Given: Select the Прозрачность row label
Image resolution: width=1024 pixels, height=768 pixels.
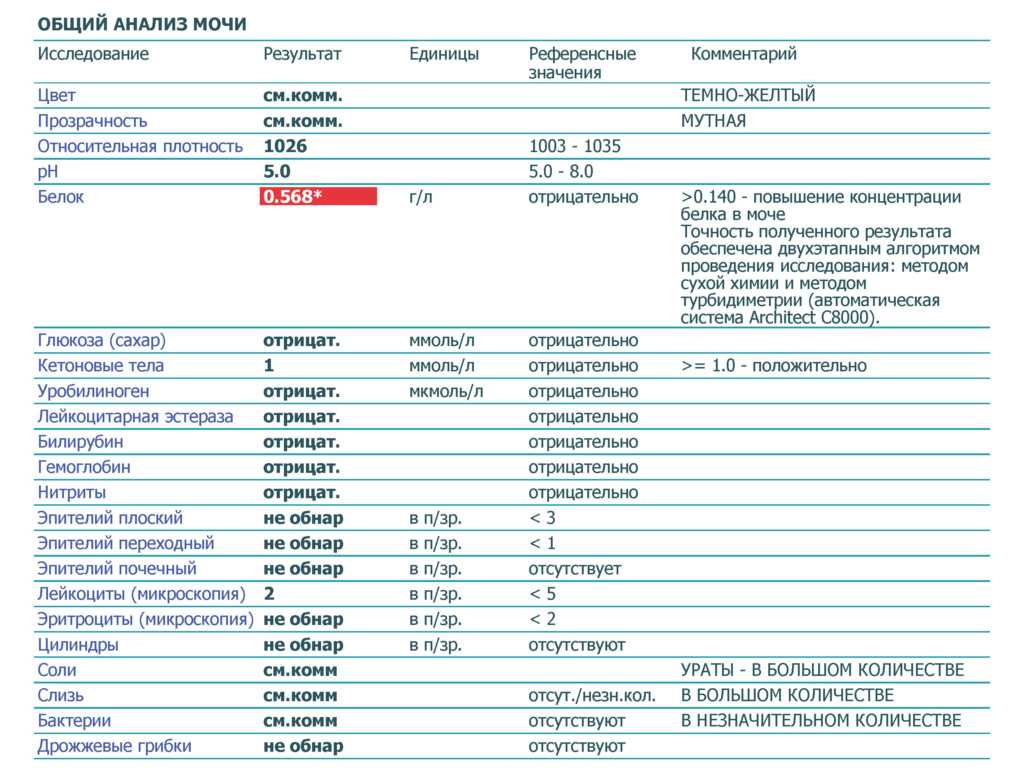Looking at the screenshot, I should tap(92, 121).
